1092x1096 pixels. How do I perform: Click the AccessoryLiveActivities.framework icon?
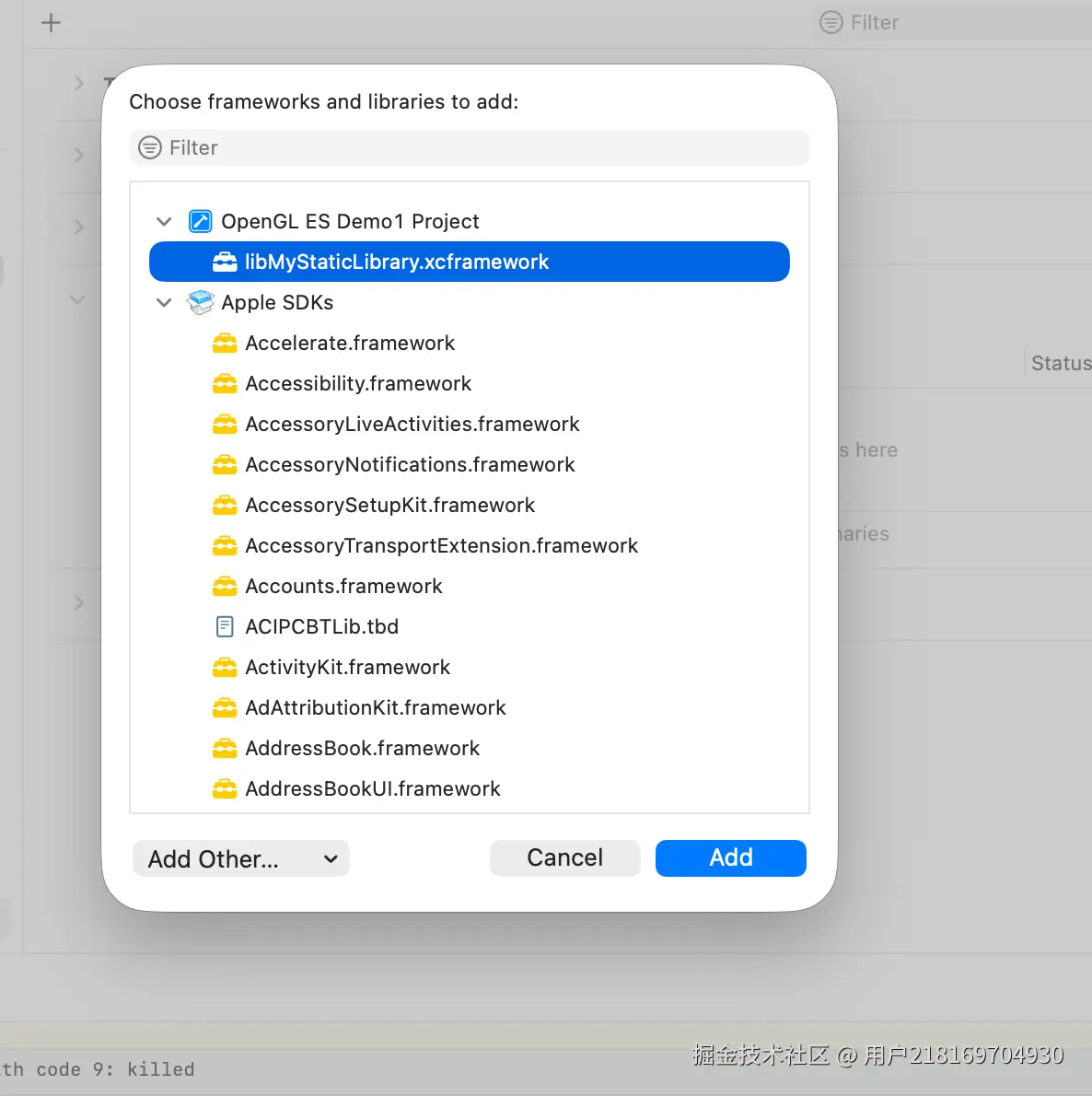point(225,425)
